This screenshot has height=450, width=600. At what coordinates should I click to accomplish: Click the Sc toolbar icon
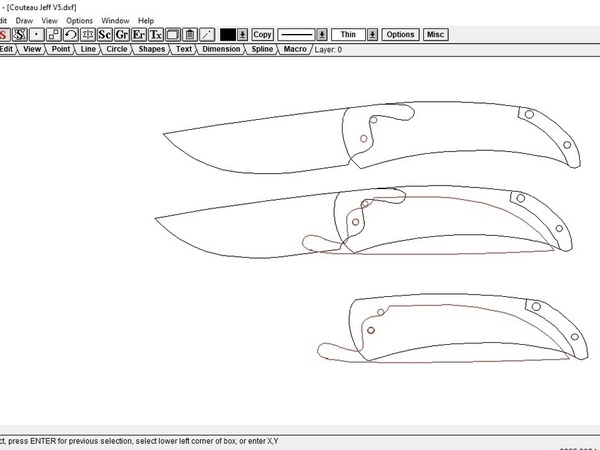point(105,34)
